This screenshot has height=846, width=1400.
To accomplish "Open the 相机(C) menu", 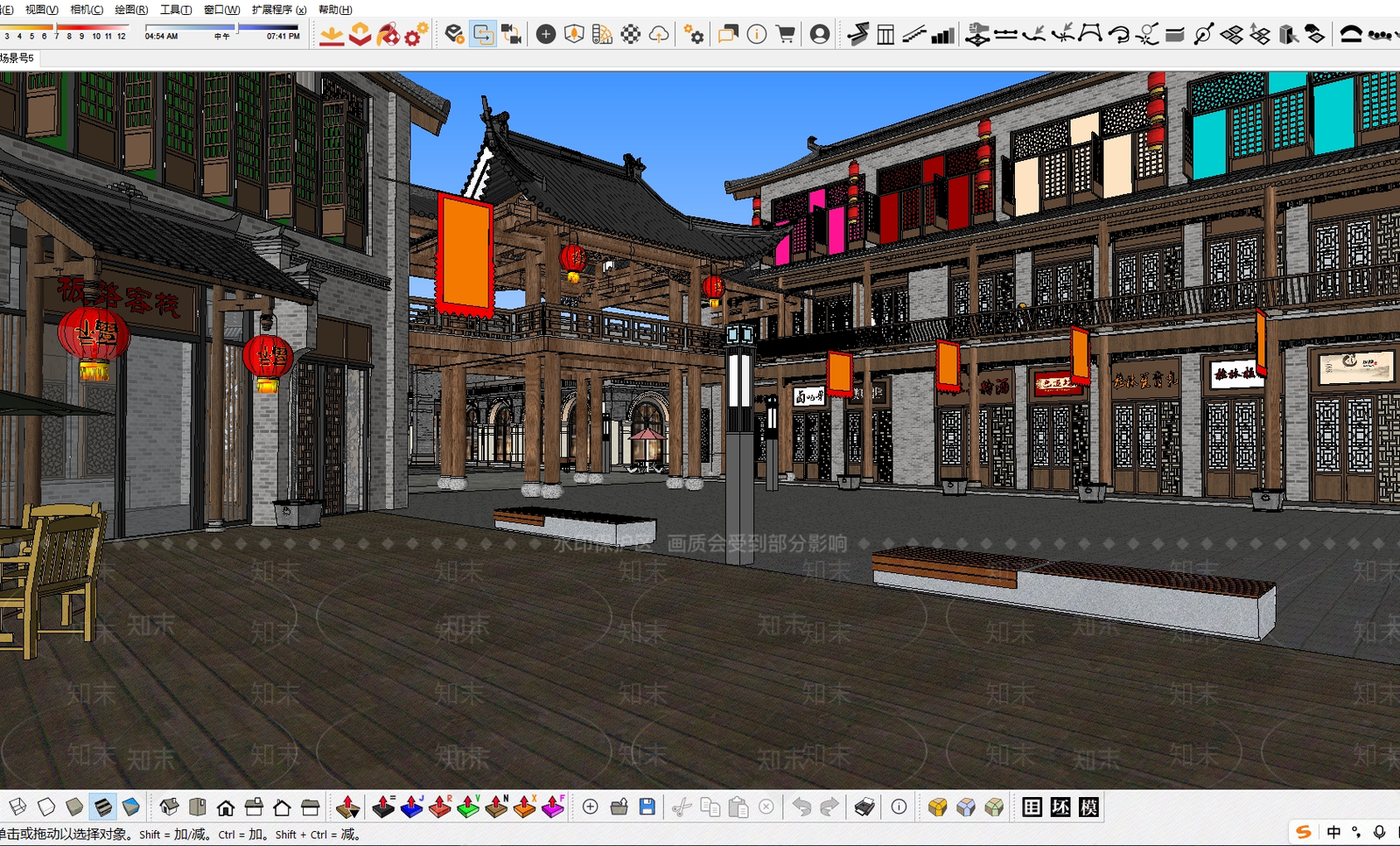I will 86,10.
